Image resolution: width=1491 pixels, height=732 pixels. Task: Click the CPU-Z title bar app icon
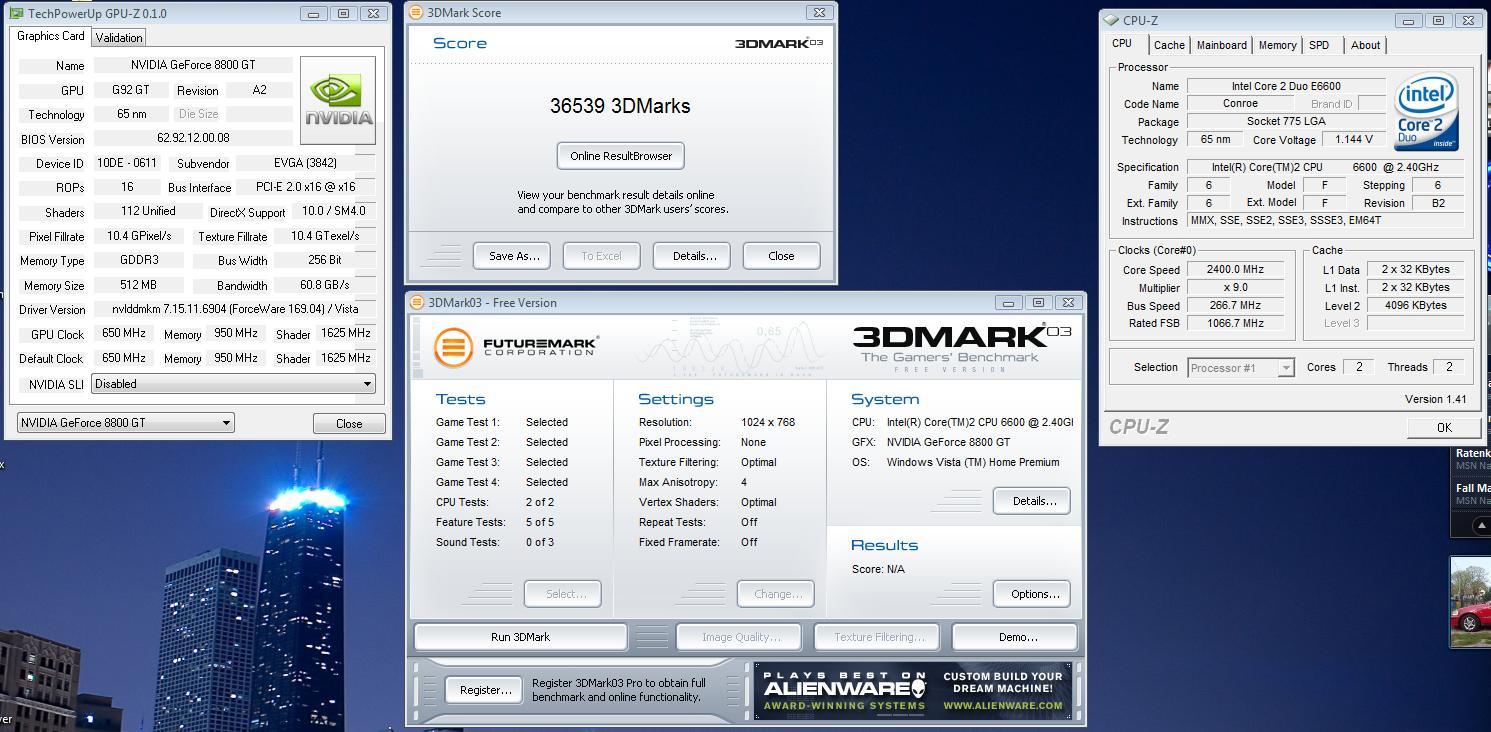point(1111,20)
